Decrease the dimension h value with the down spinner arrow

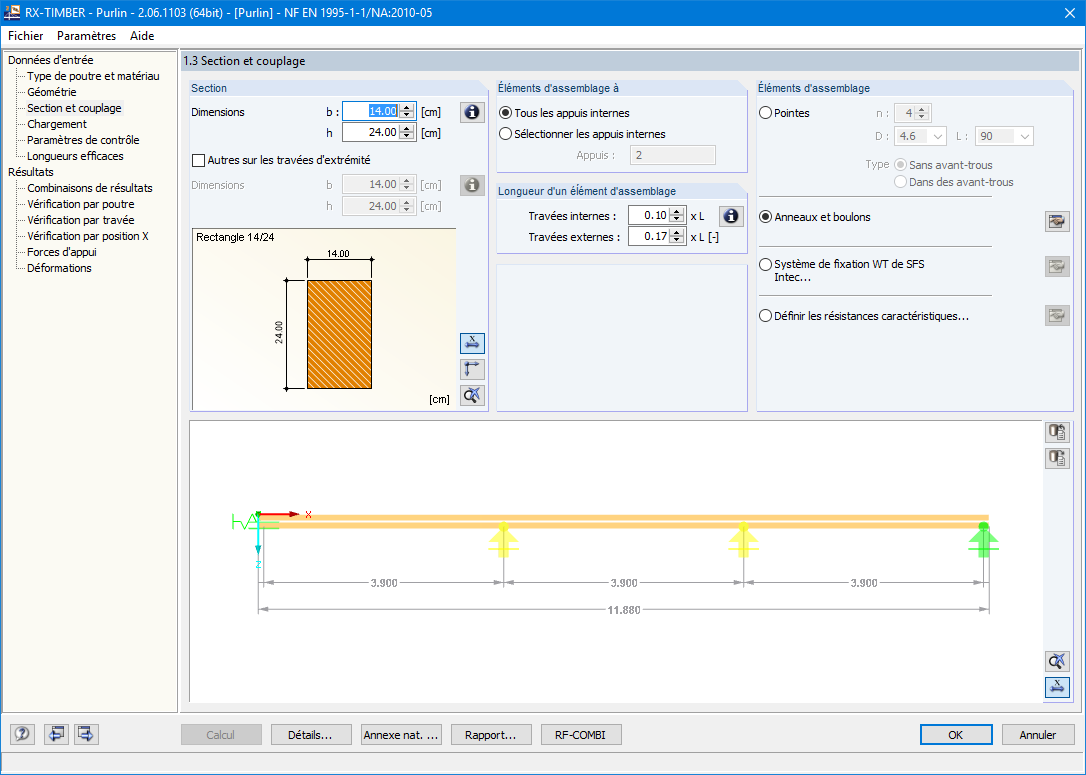click(407, 136)
